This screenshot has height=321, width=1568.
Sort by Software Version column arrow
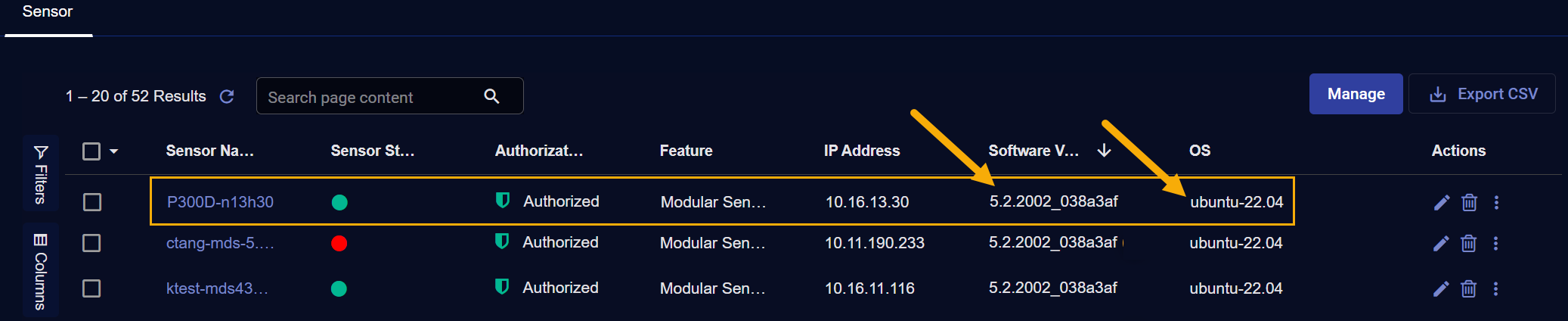tap(1105, 150)
